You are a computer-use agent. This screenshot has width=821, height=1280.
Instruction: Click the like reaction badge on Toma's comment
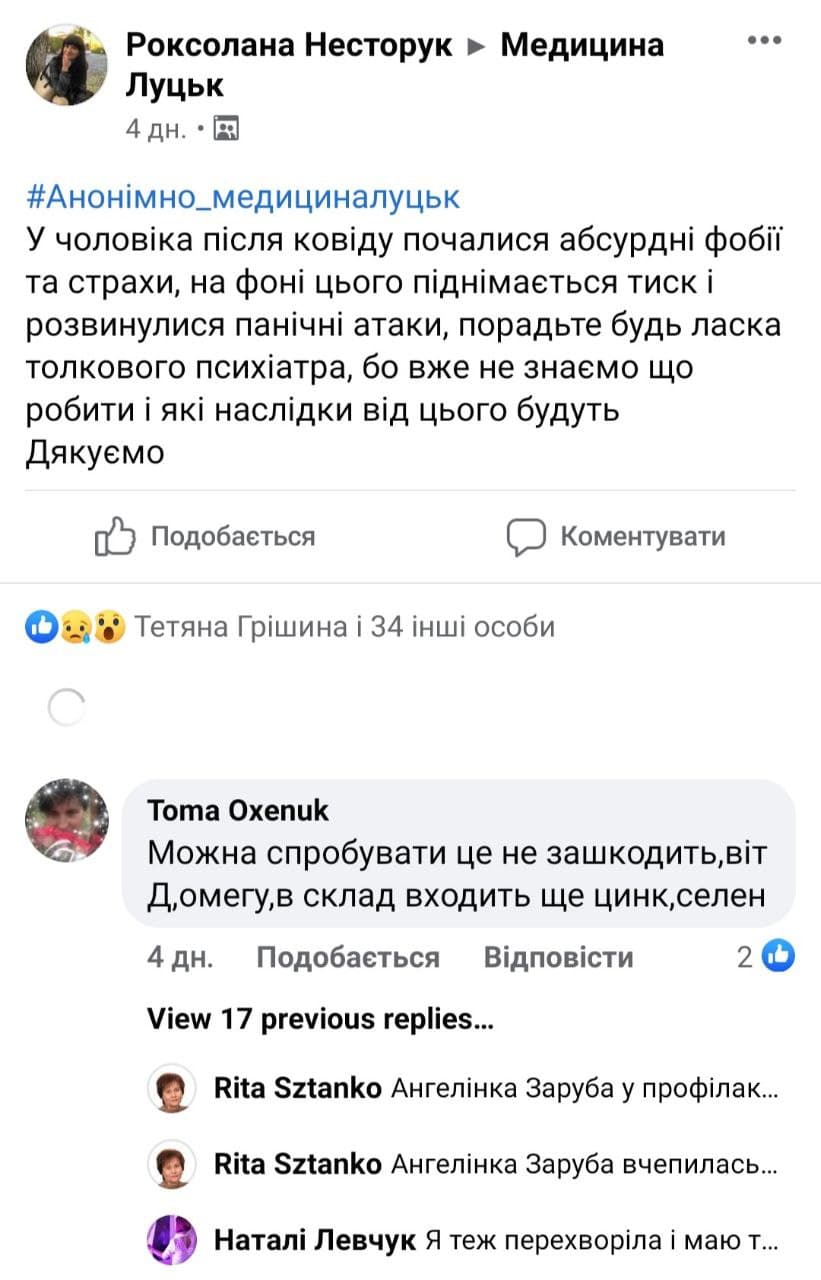(778, 957)
